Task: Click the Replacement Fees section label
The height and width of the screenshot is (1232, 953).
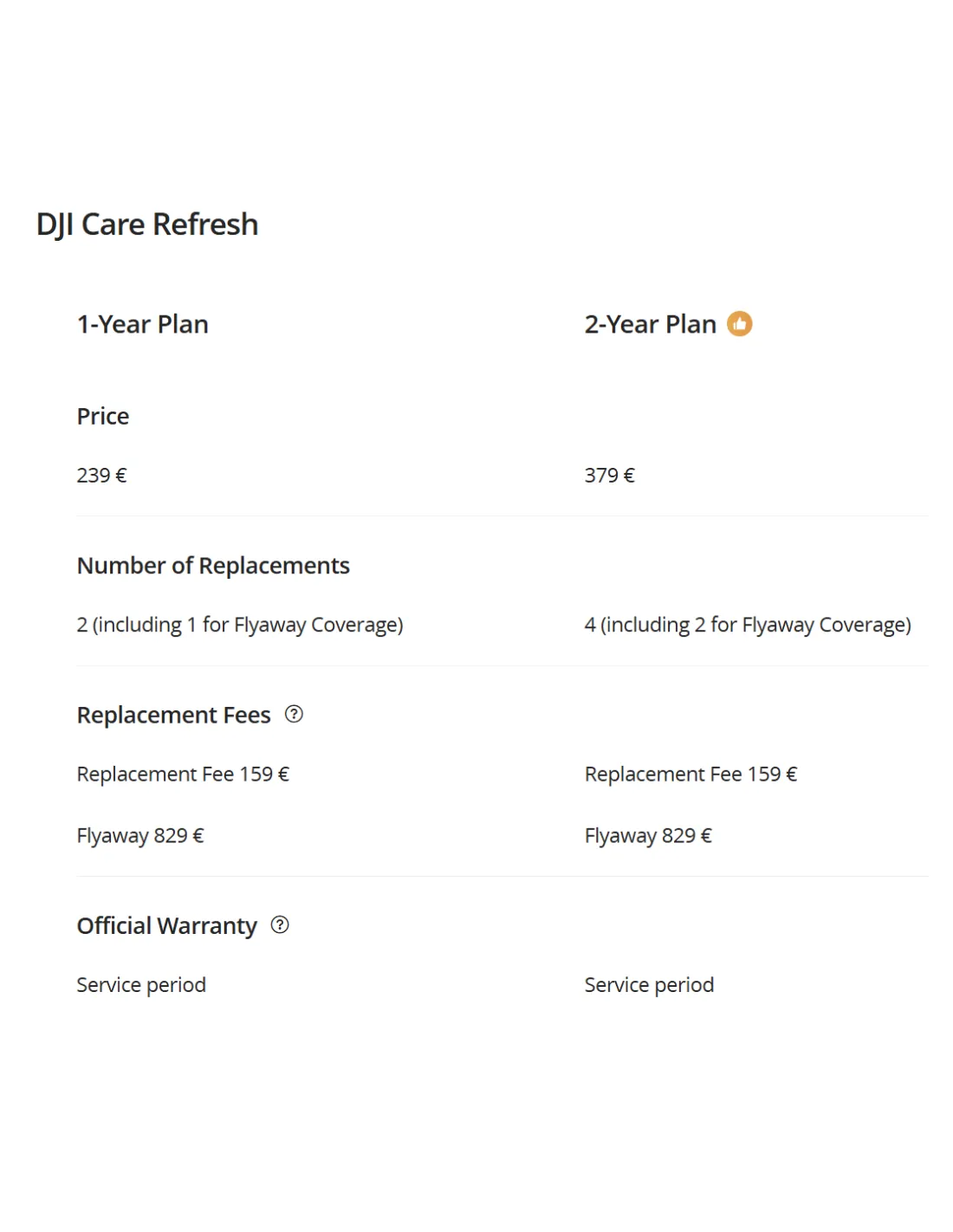Action: tap(174, 715)
